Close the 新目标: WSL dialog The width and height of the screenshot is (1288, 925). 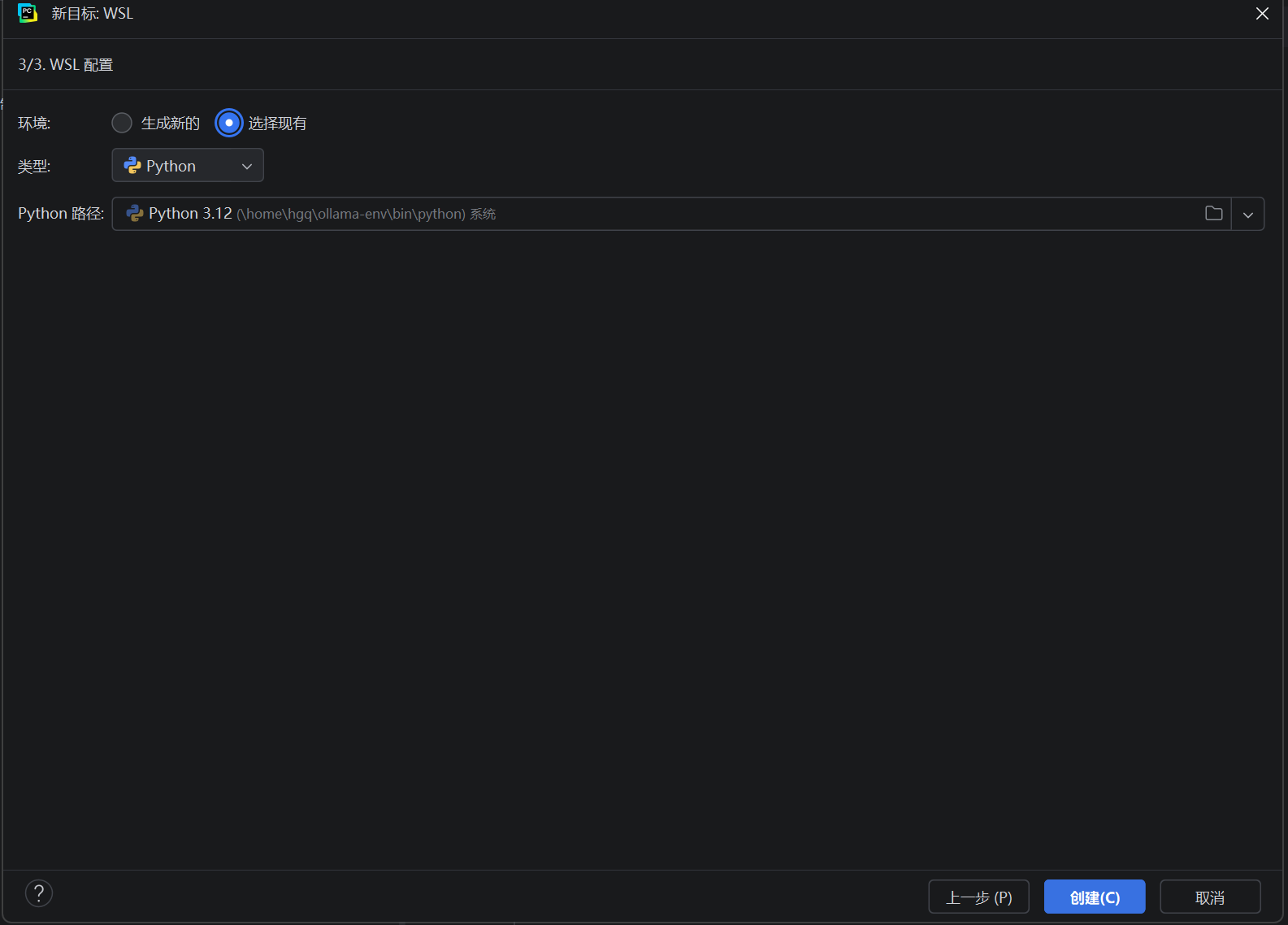(x=1262, y=14)
